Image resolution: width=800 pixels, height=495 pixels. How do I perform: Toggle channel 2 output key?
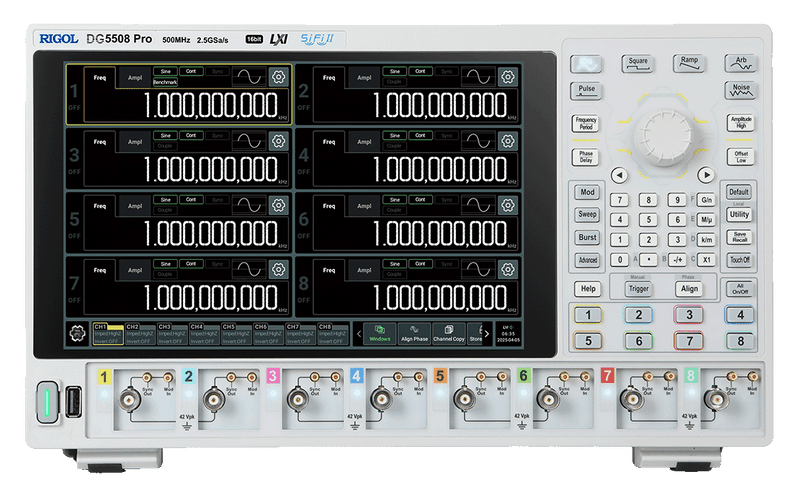pyautogui.click(x=638, y=315)
